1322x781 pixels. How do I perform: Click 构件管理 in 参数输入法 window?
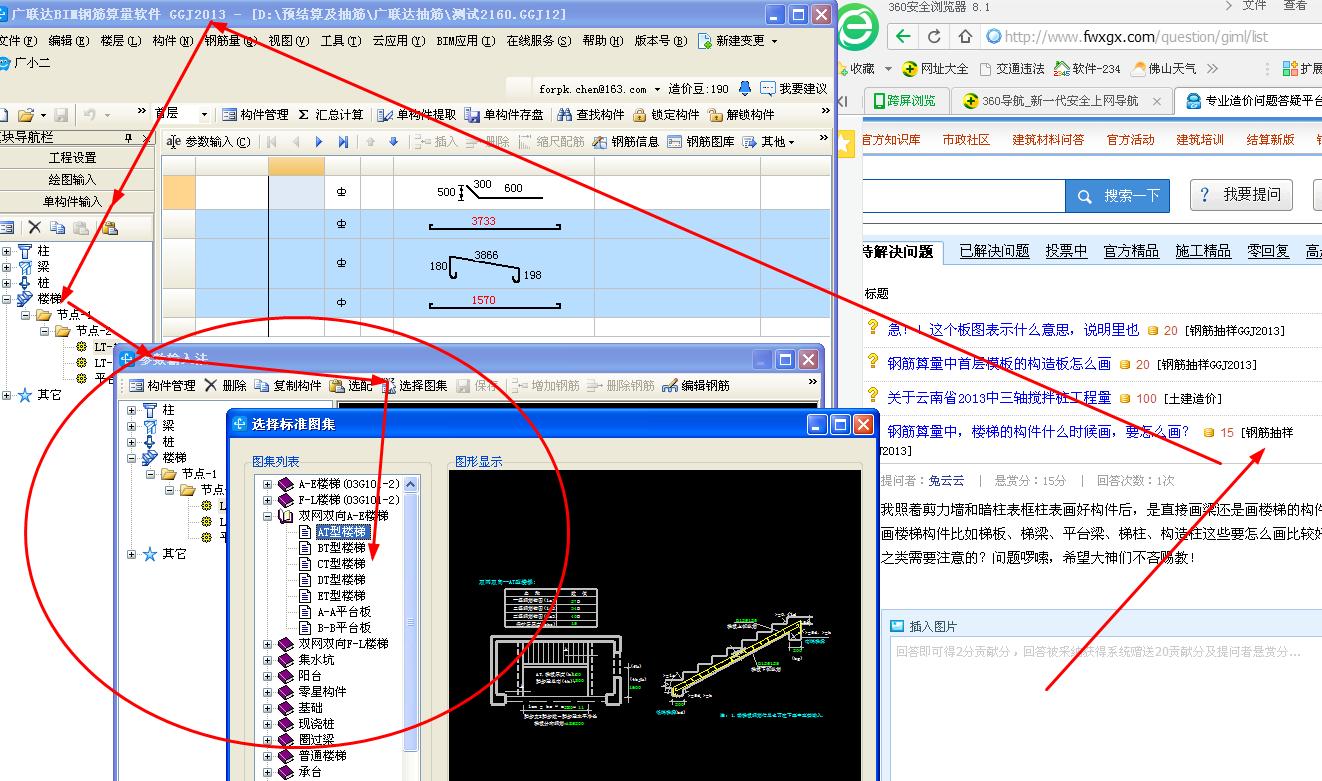point(162,386)
